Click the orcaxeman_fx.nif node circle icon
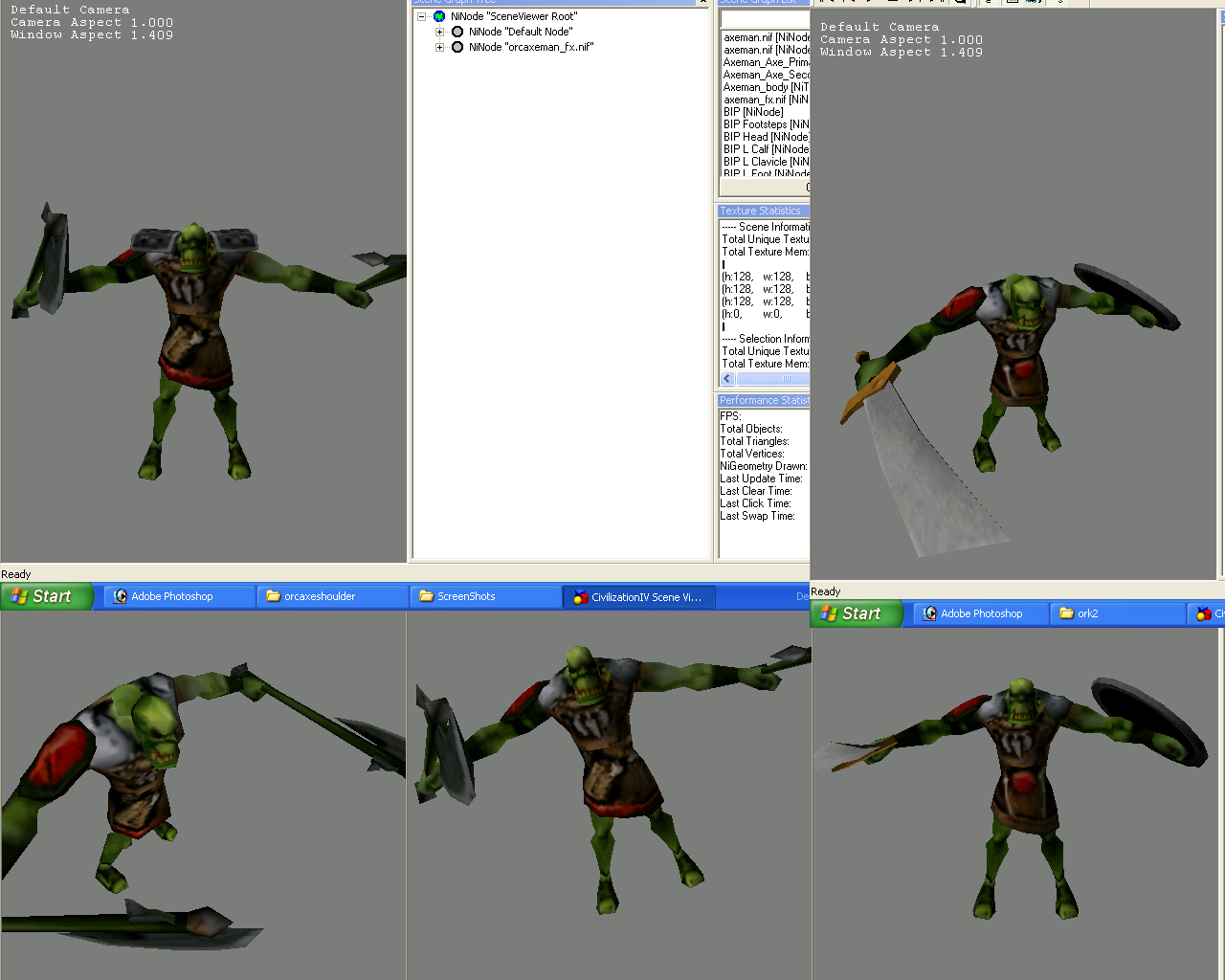Screen dimensions: 1225x980 (x=457, y=47)
